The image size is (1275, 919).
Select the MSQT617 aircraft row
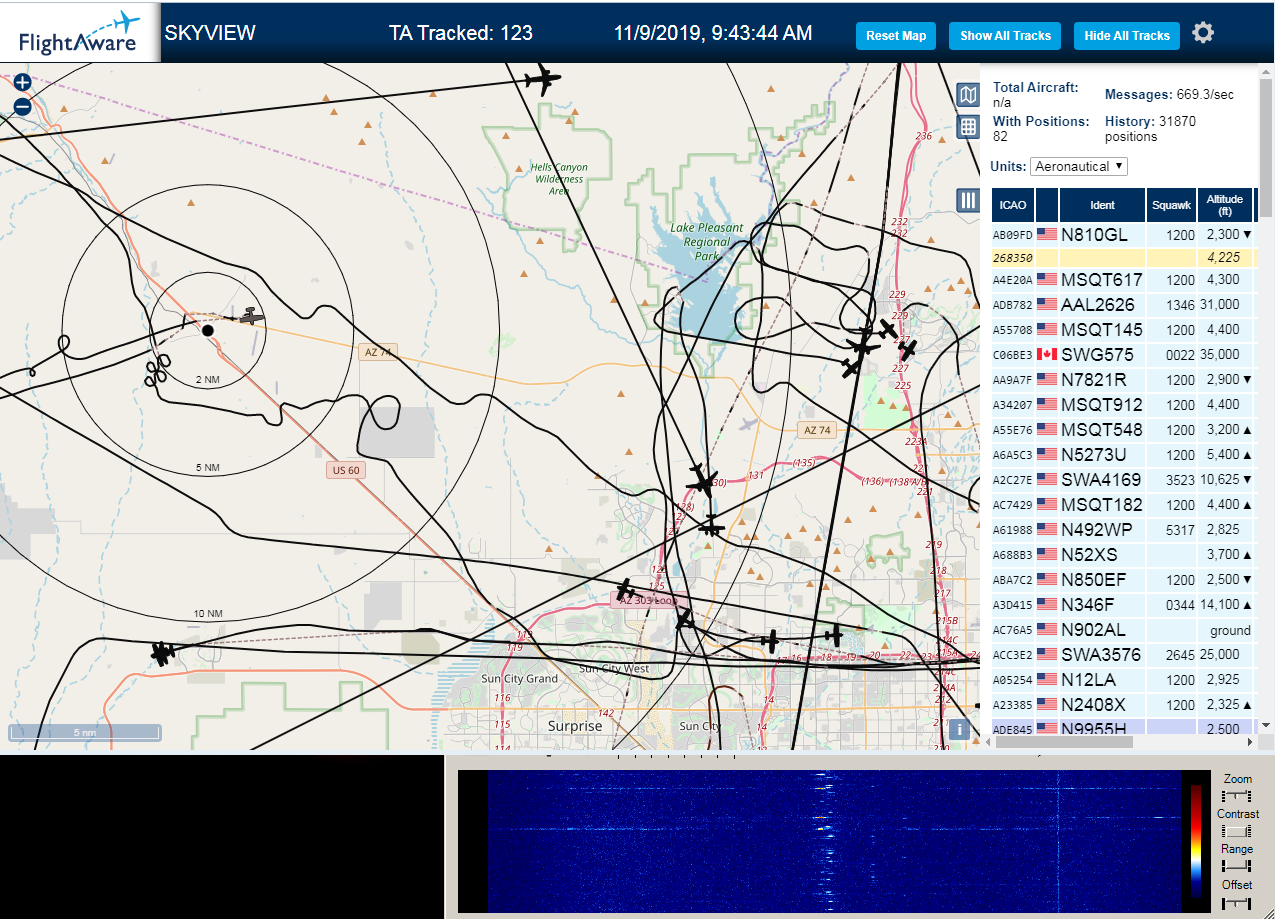(1123, 280)
